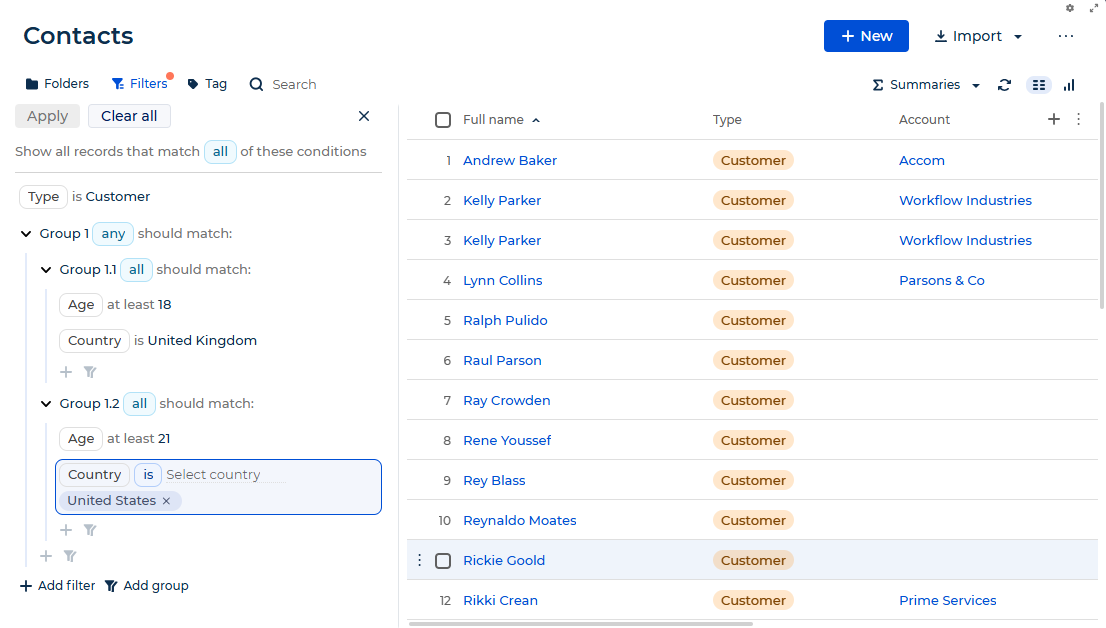
Task: Add a subgroup to Group 1
Action: [70, 556]
